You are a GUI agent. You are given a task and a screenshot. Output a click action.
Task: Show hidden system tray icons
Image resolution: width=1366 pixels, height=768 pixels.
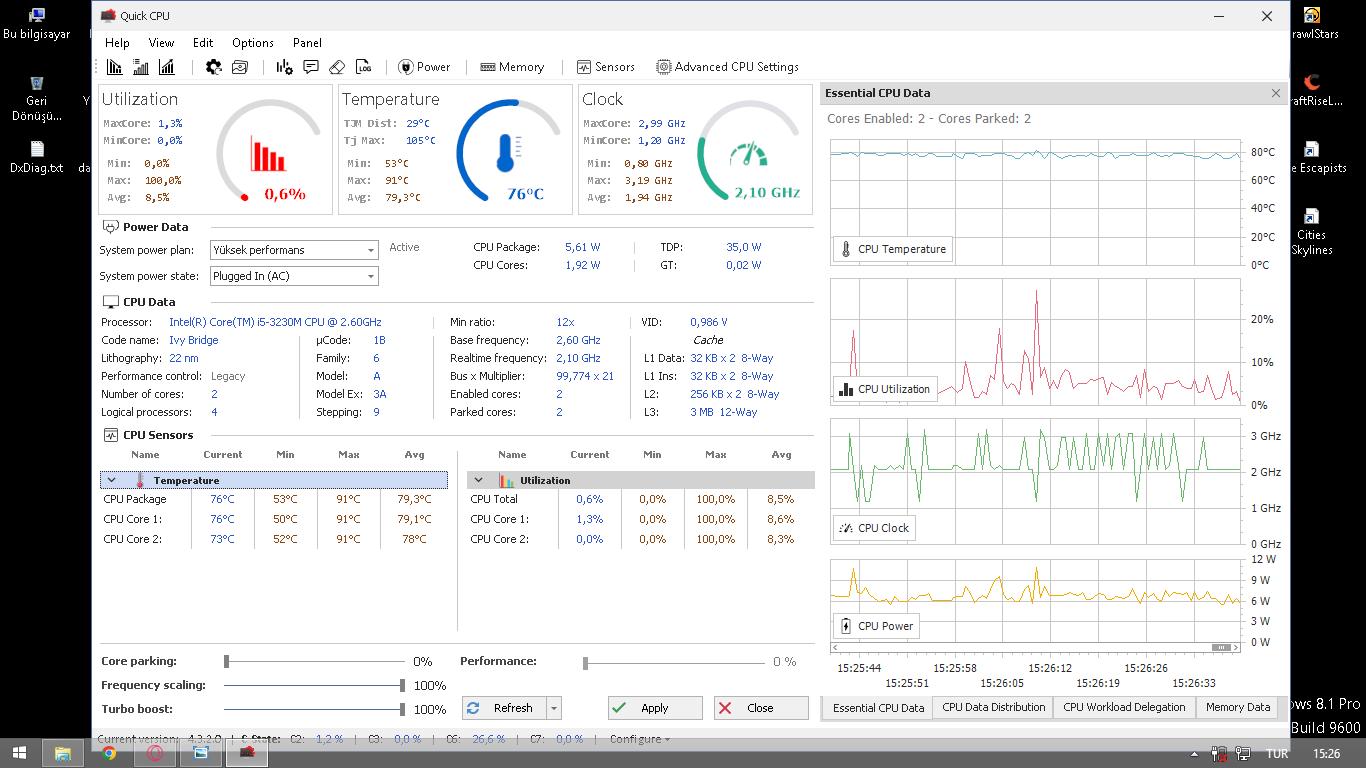point(1196,754)
